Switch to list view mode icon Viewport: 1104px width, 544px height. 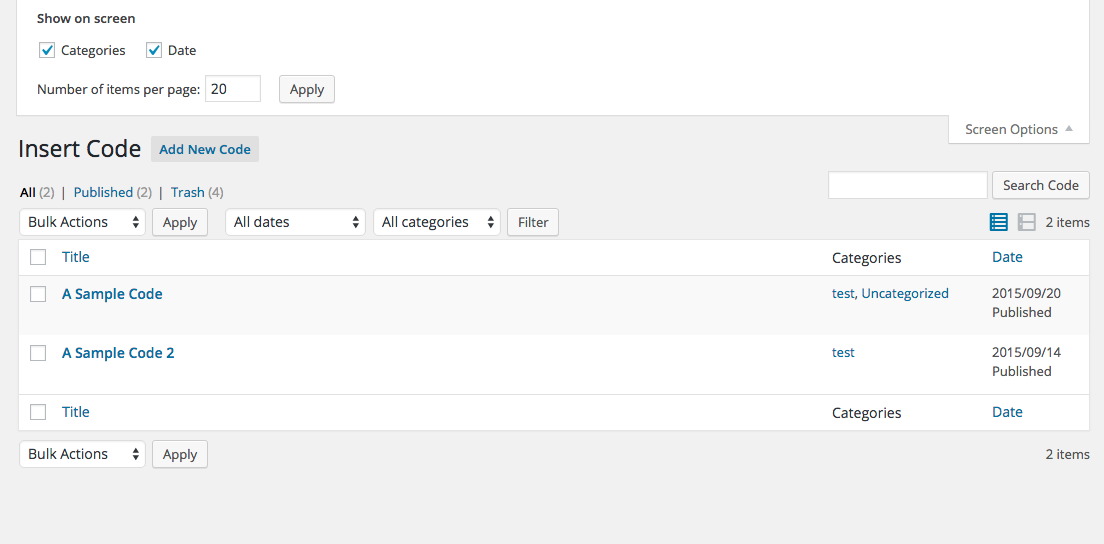tap(998, 222)
